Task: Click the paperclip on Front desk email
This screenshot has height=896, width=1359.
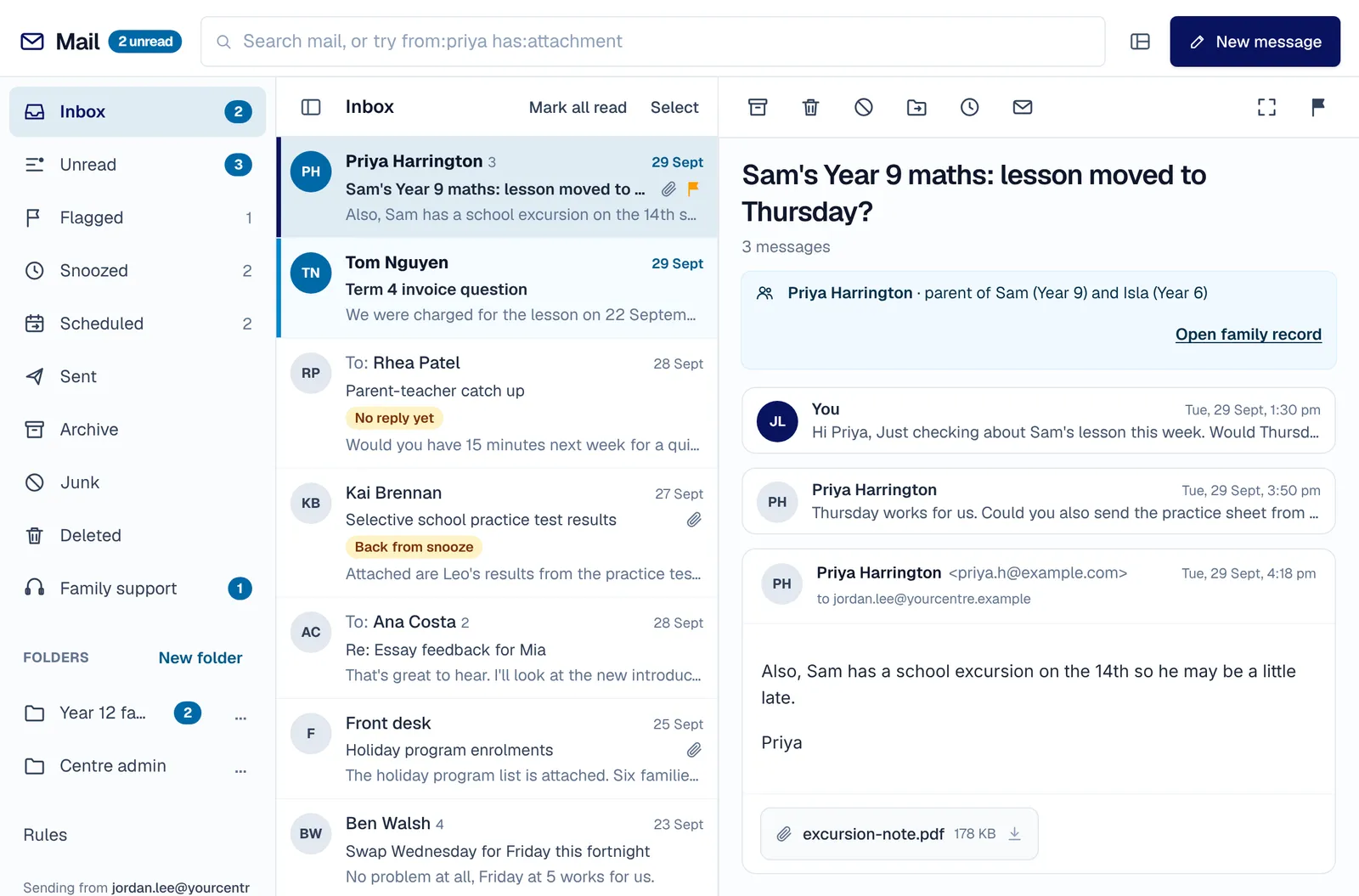Action: (694, 750)
